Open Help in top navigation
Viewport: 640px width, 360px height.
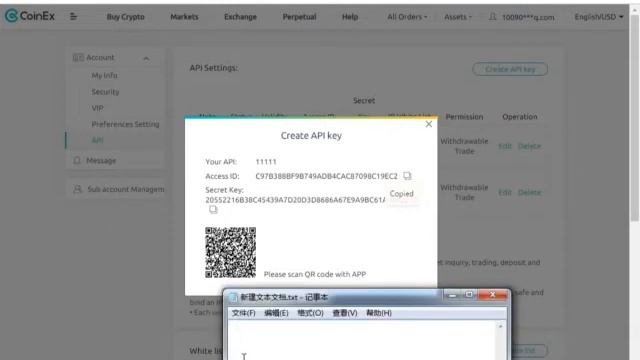click(x=350, y=17)
